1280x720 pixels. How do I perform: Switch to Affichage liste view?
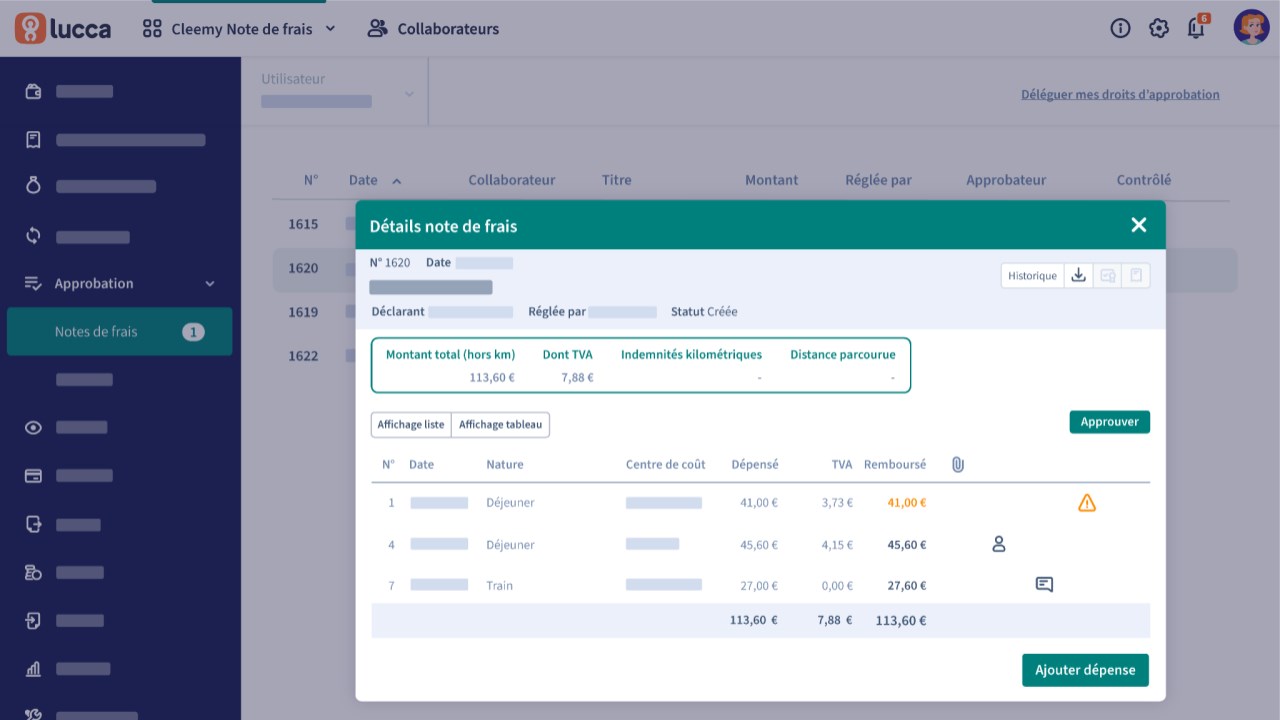click(411, 425)
